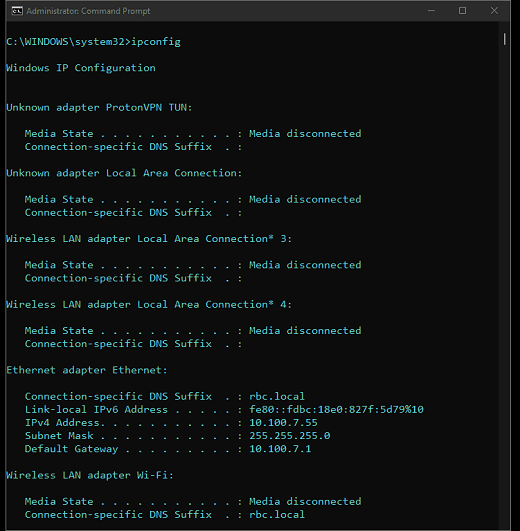Click the link-local IPv6 address value
520x531 pixels.
coord(336,409)
